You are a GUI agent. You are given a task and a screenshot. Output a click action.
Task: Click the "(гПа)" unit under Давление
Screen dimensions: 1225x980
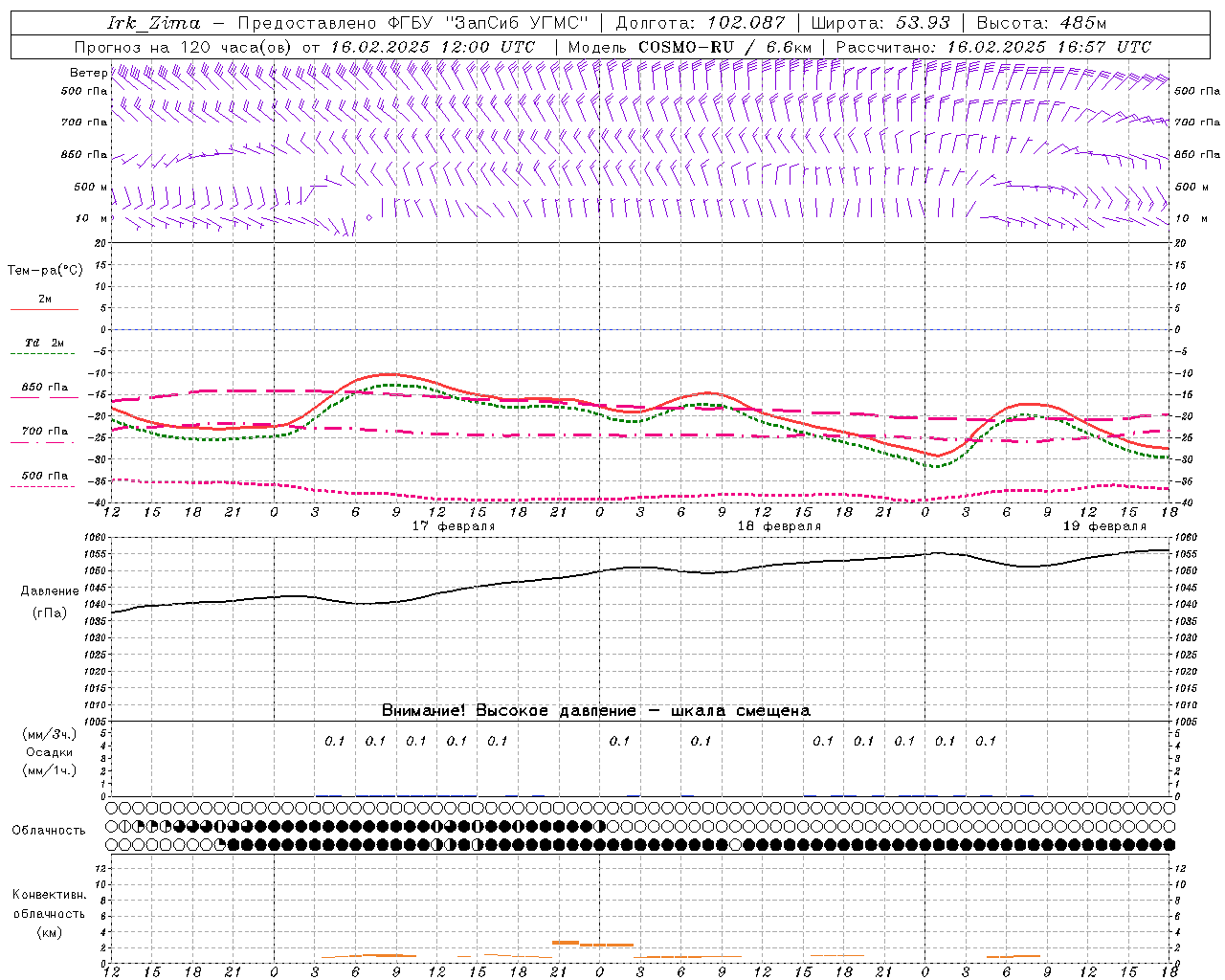coord(50,613)
